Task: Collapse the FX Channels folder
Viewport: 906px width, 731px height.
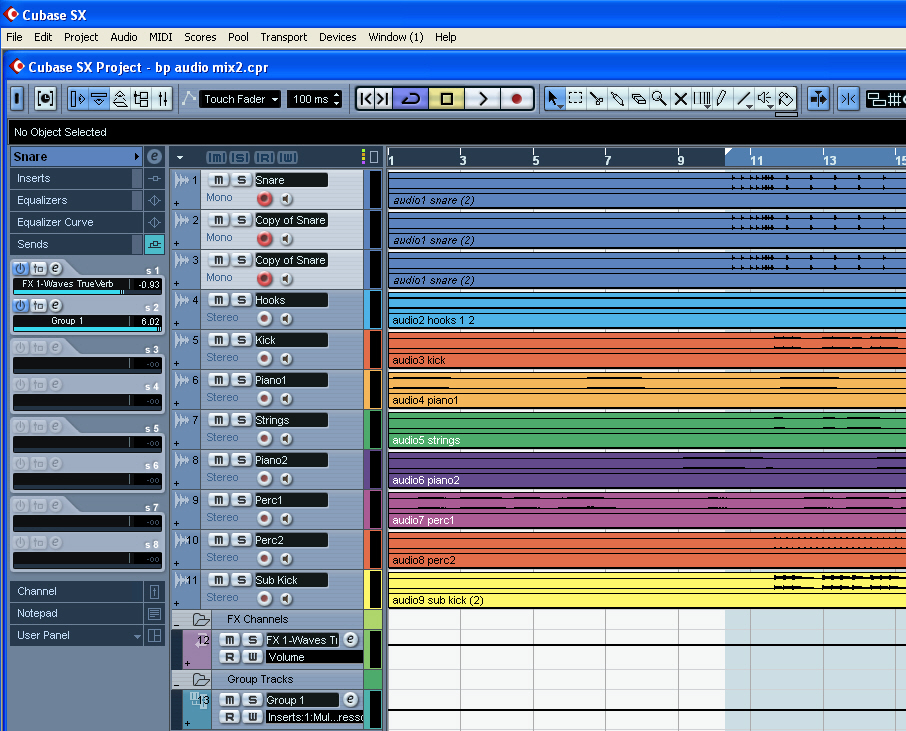Action: (x=179, y=624)
